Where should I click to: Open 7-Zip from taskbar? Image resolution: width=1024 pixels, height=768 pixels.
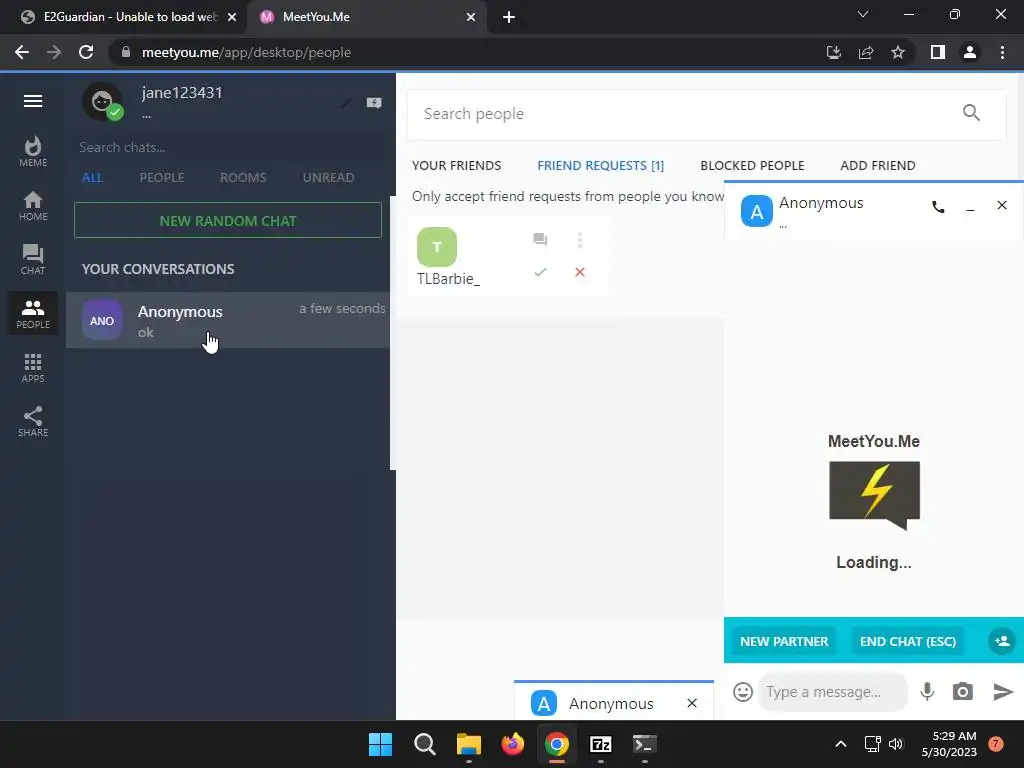pyautogui.click(x=601, y=744)
